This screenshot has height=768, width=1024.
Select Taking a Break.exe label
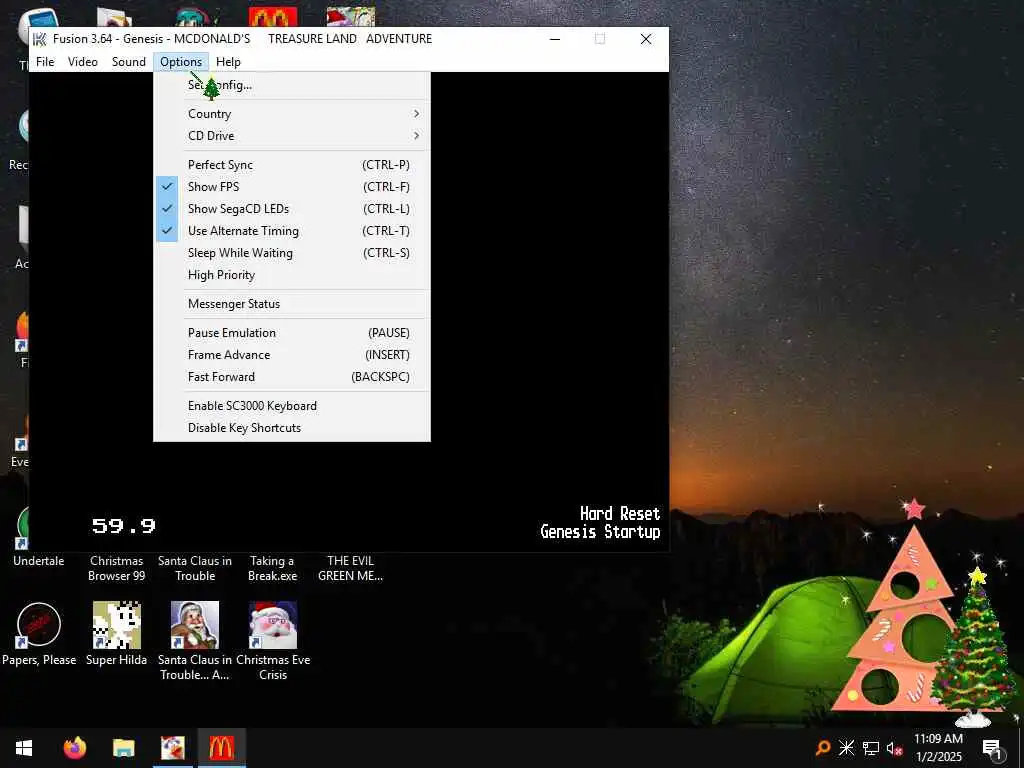(x=273, y=568)
